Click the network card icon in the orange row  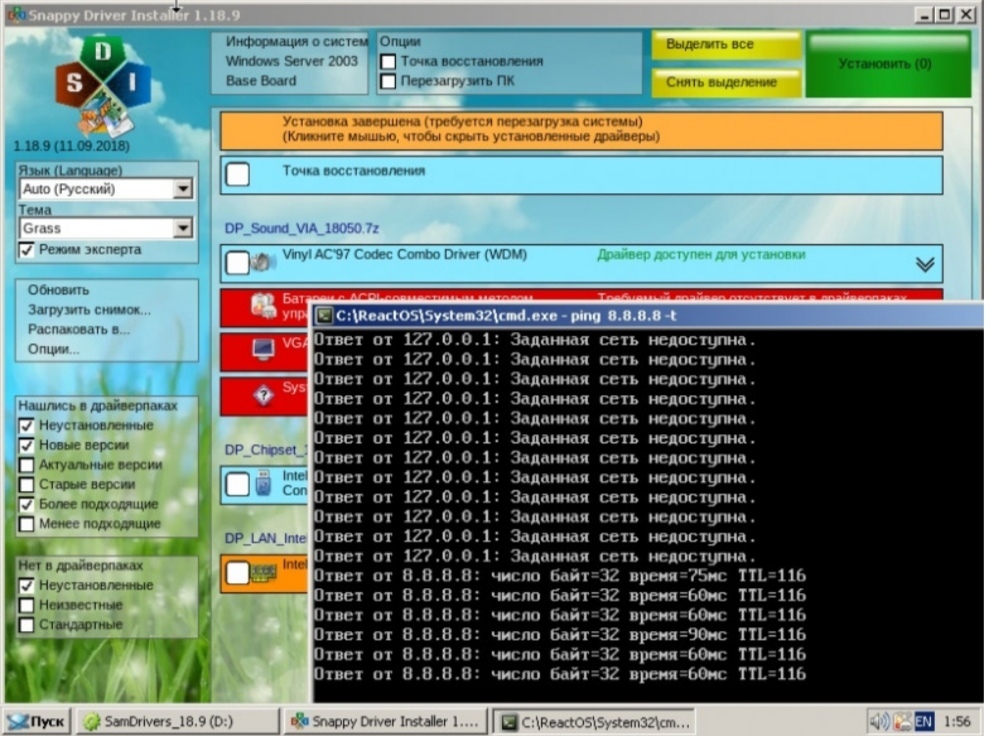(x=263, y=573)
